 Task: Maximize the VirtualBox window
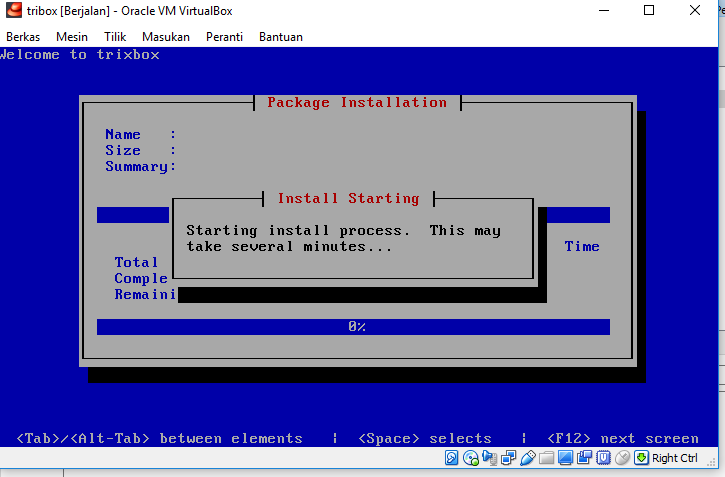649,10
